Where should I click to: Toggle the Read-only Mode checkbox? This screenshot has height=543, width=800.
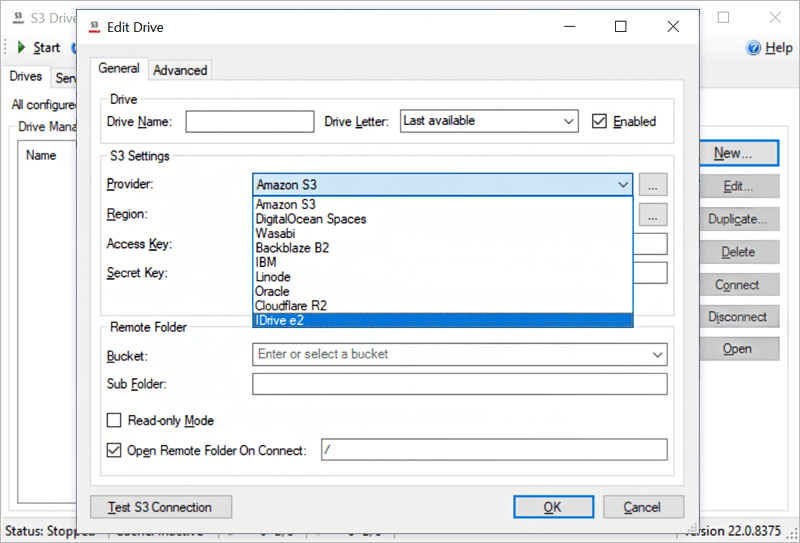coord(114,421)
